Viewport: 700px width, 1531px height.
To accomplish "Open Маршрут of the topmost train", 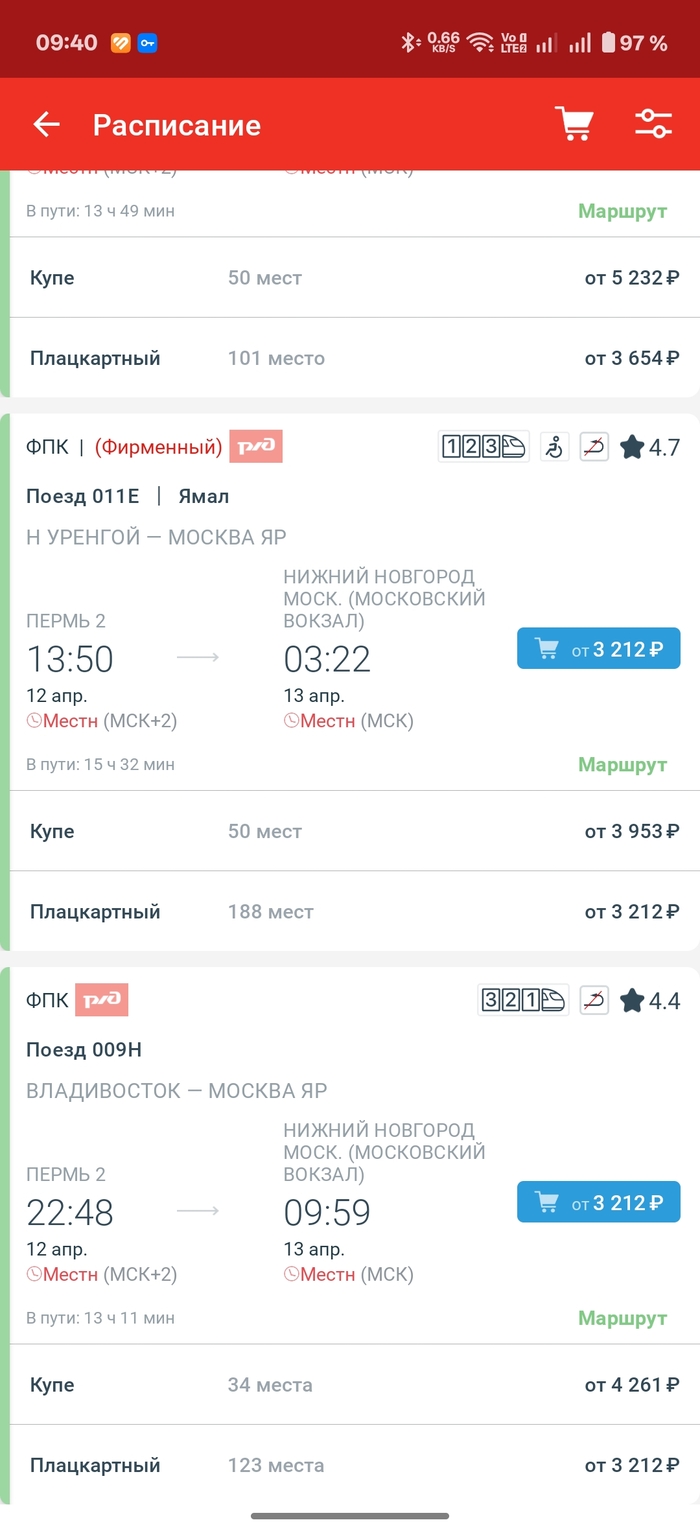I will coord(622,211).
